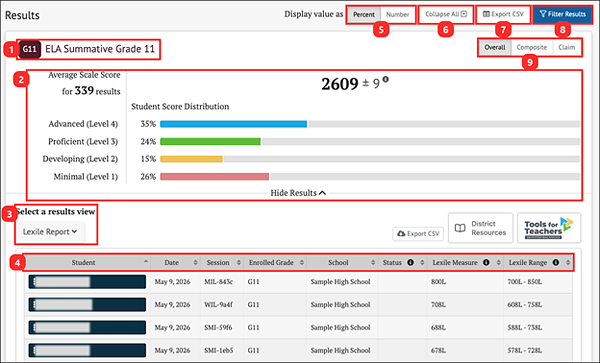Open the Lexile Report results view dropdown
This screenshot has height=363, width=600.
coord(50,232)
